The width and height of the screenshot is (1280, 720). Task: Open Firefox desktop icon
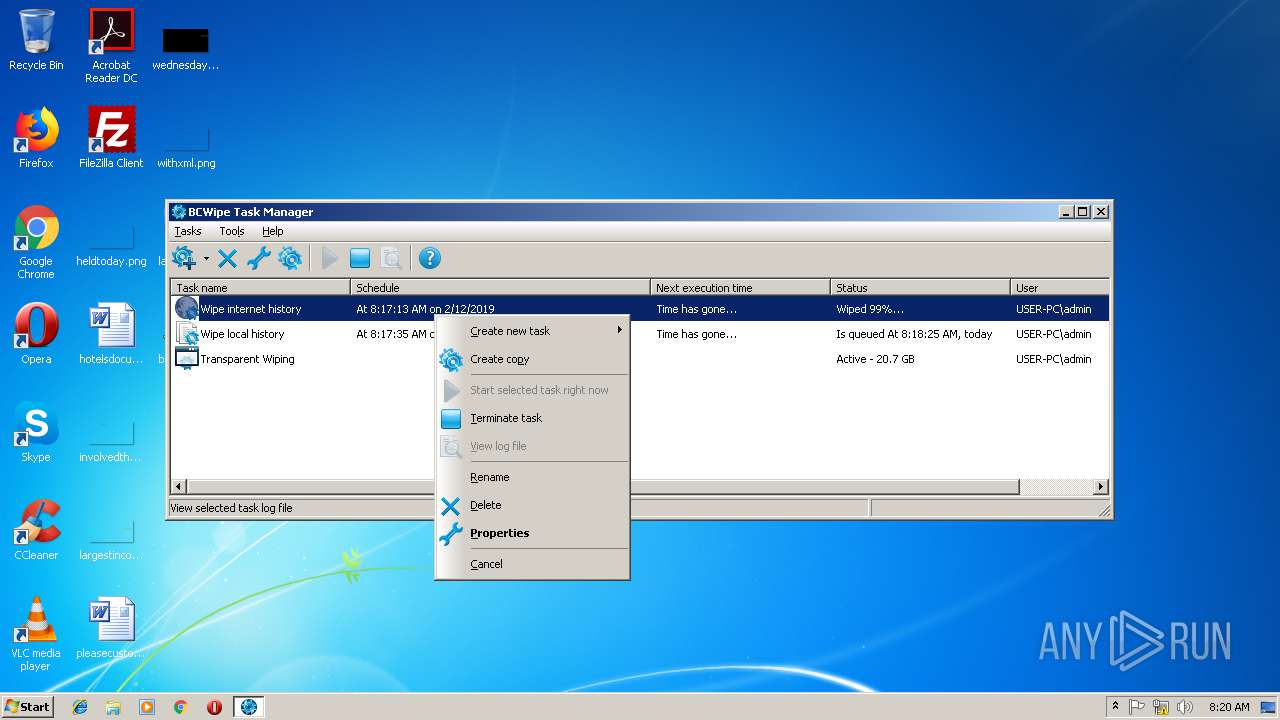click(36, 138)
